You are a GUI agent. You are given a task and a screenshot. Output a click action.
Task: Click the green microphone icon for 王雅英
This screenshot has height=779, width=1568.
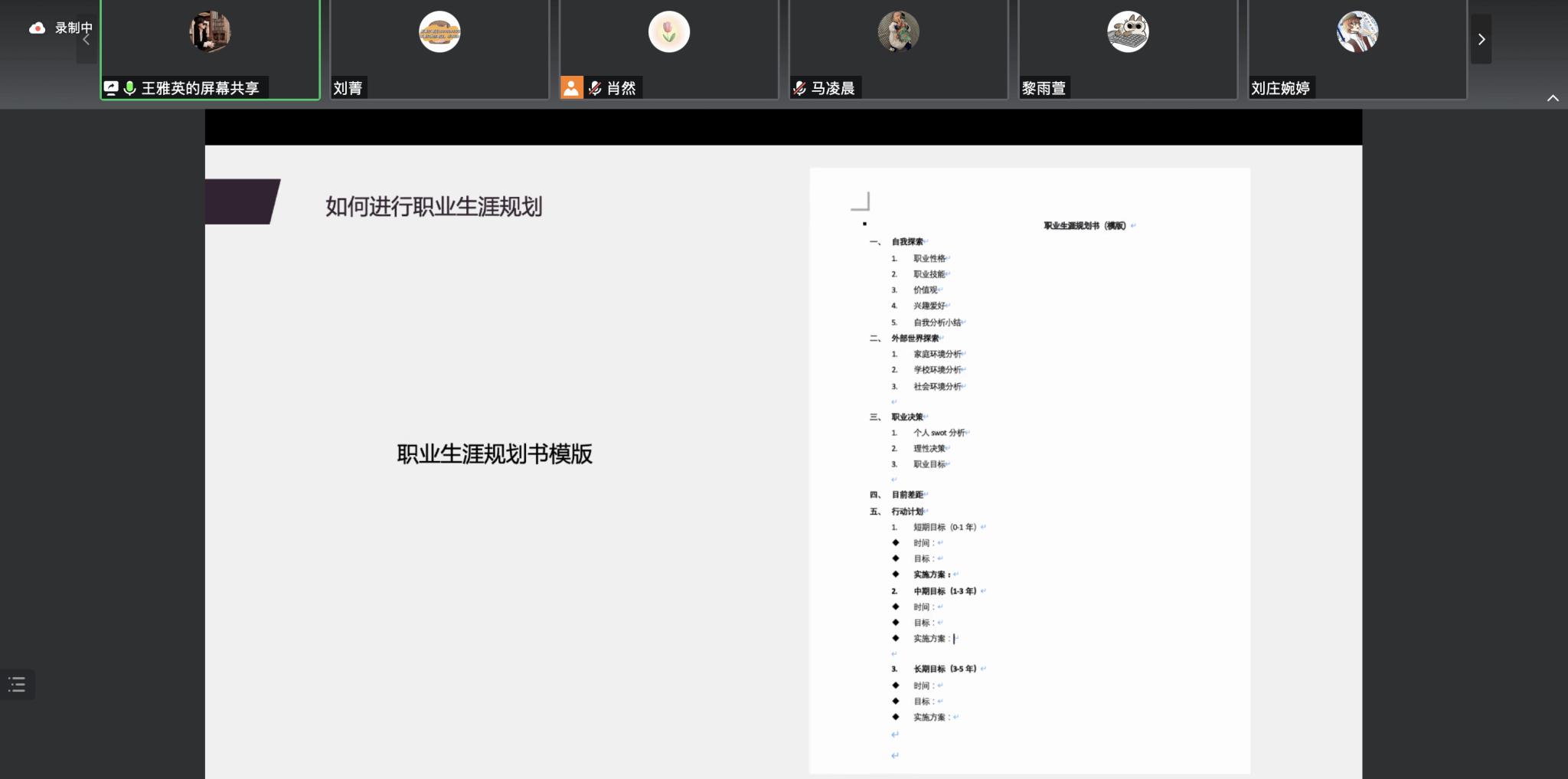click(129, 88)
